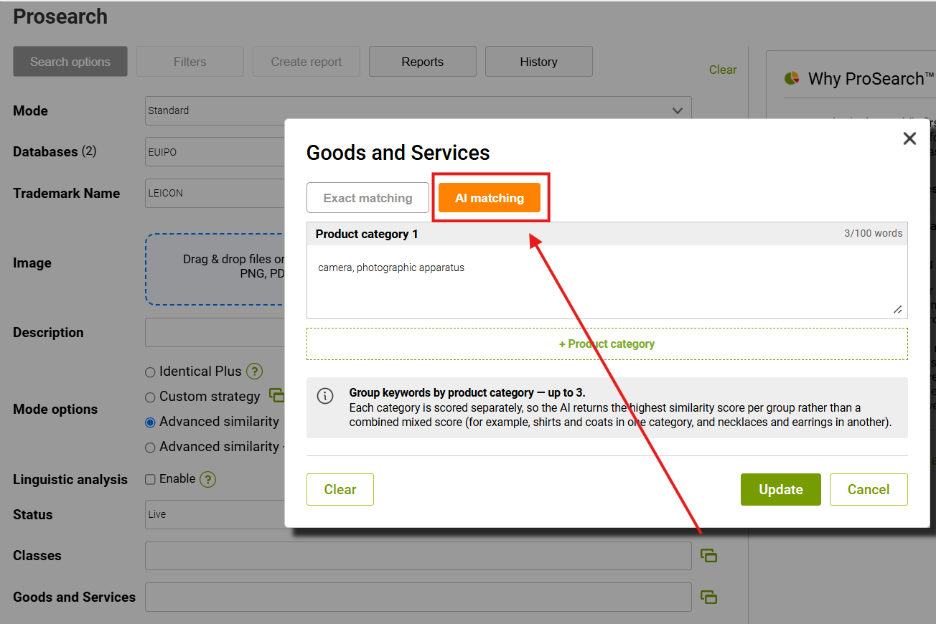
Task: Click the green Update button
Action: pos(780,490)
